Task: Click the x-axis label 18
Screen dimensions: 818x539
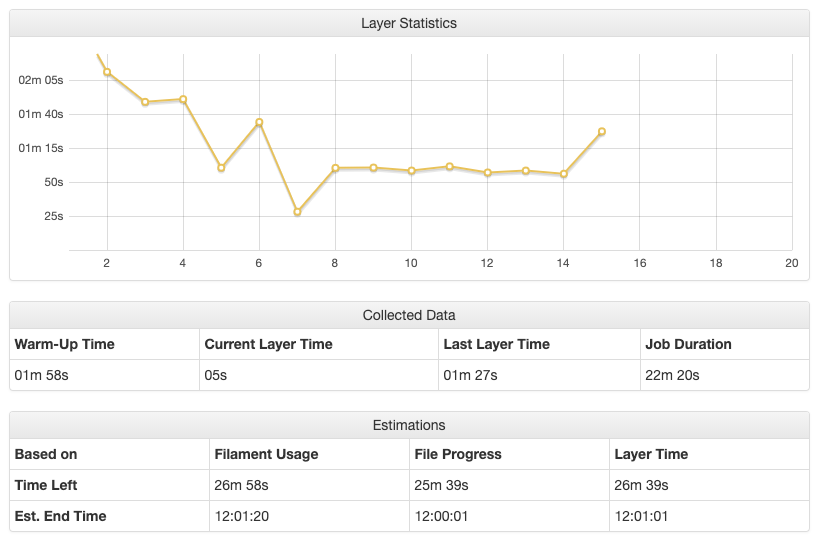Action: (x=716, y=263)
